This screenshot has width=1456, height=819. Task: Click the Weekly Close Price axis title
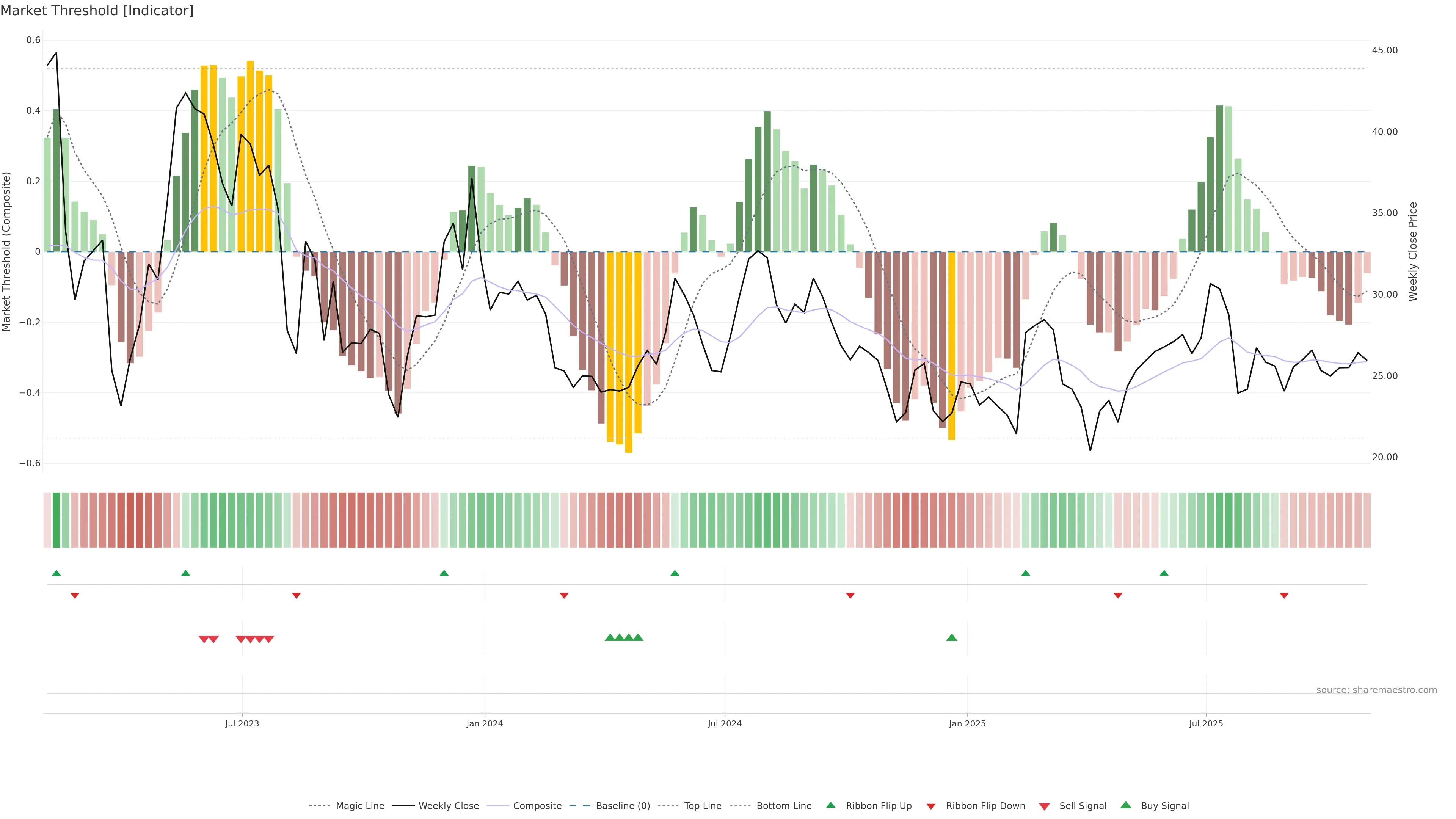coord(1412,251)
